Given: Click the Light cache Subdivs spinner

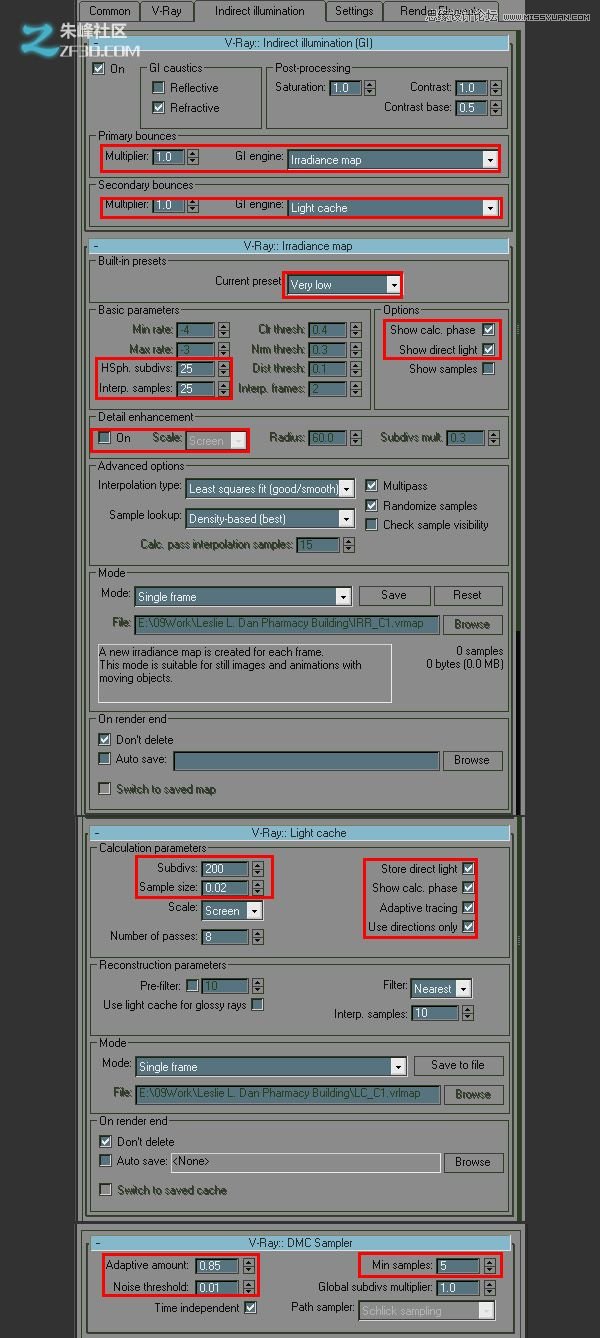Looking at the screenshot, I should pyautogui.click(x=258, y=869).
